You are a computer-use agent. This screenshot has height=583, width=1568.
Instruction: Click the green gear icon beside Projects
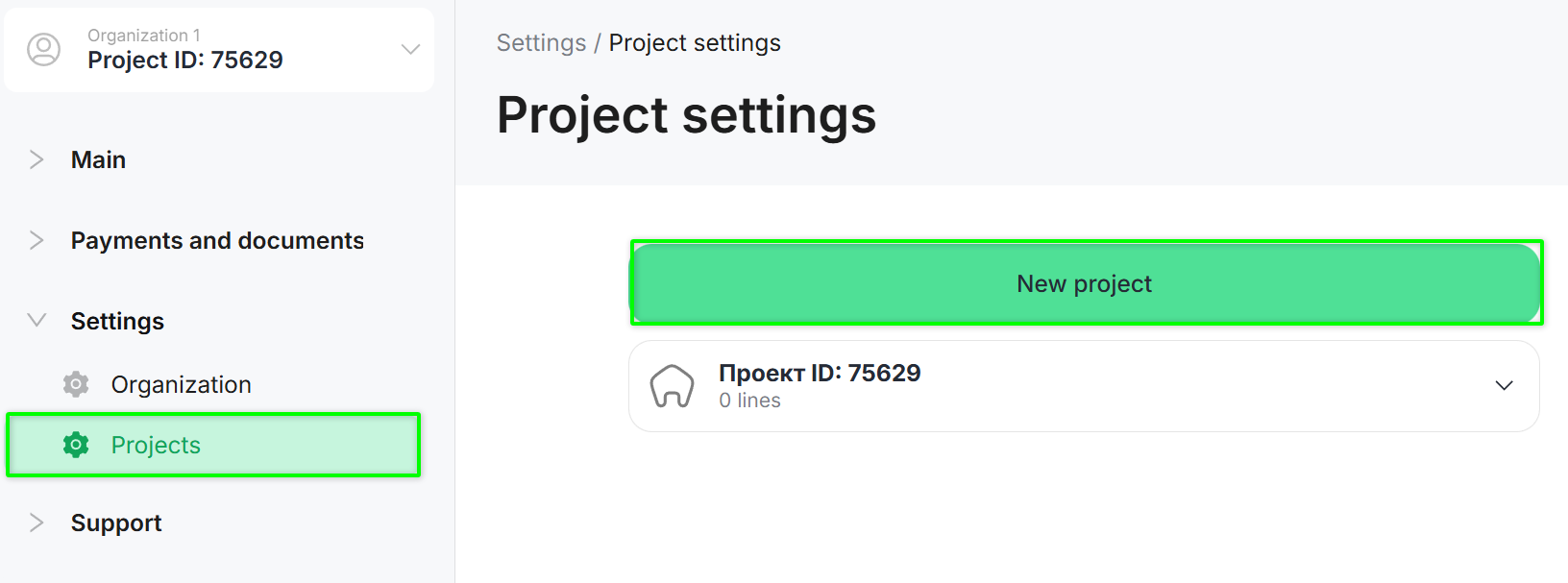(76, 445)
